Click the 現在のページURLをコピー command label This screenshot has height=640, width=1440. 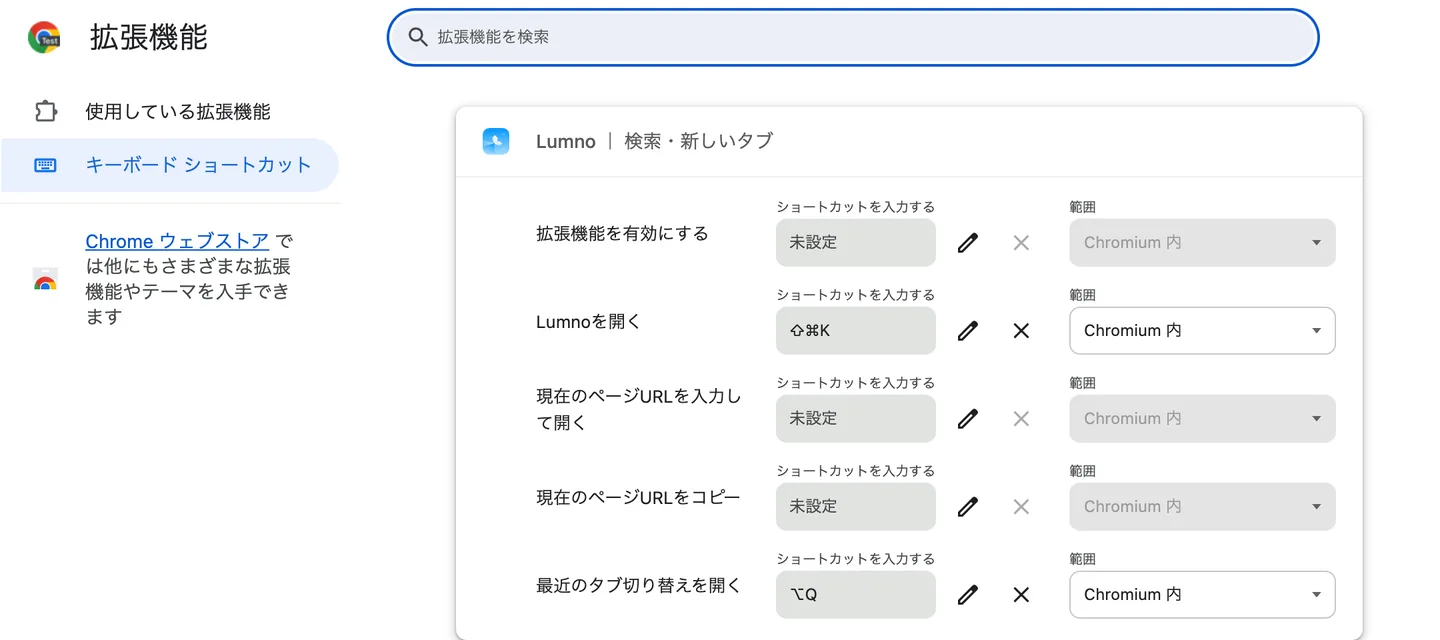coord(638,497)
